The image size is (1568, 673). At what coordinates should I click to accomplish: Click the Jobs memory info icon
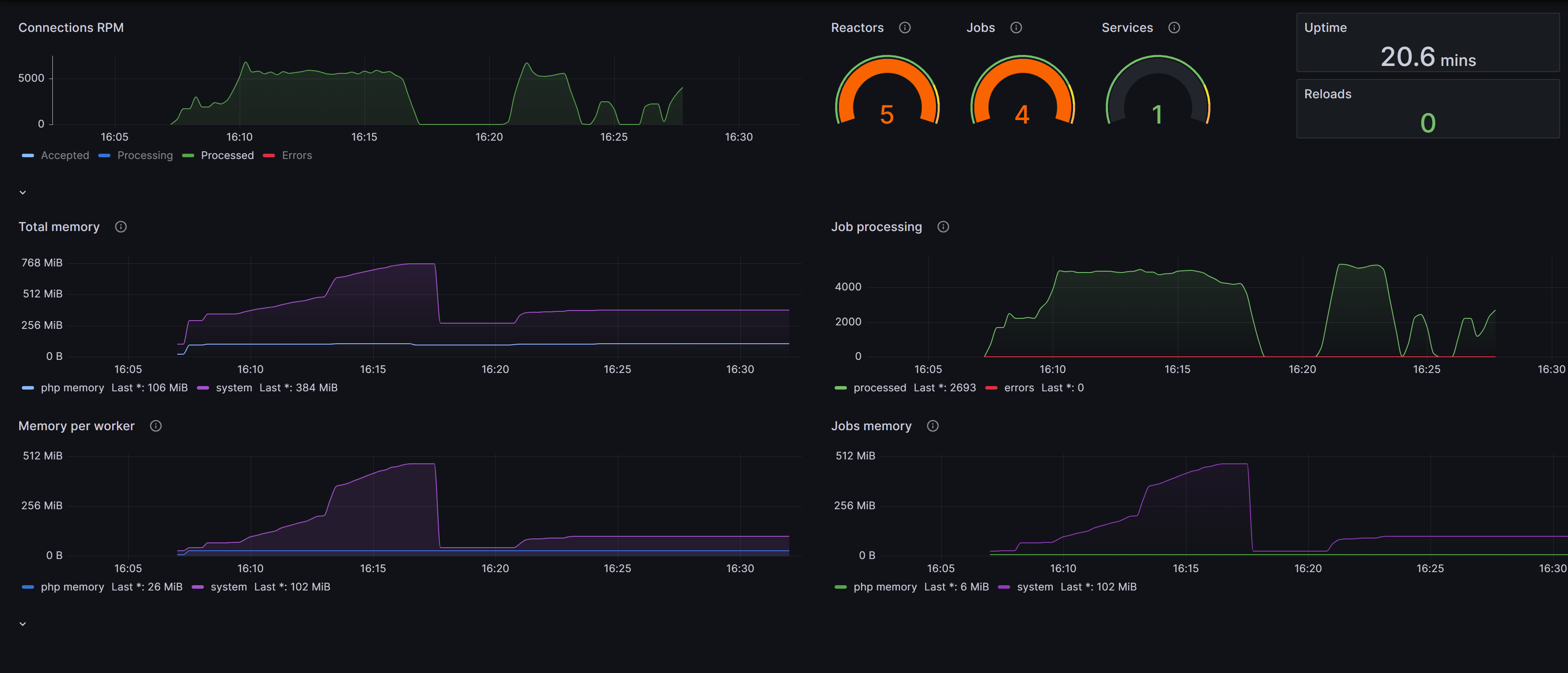932,426
